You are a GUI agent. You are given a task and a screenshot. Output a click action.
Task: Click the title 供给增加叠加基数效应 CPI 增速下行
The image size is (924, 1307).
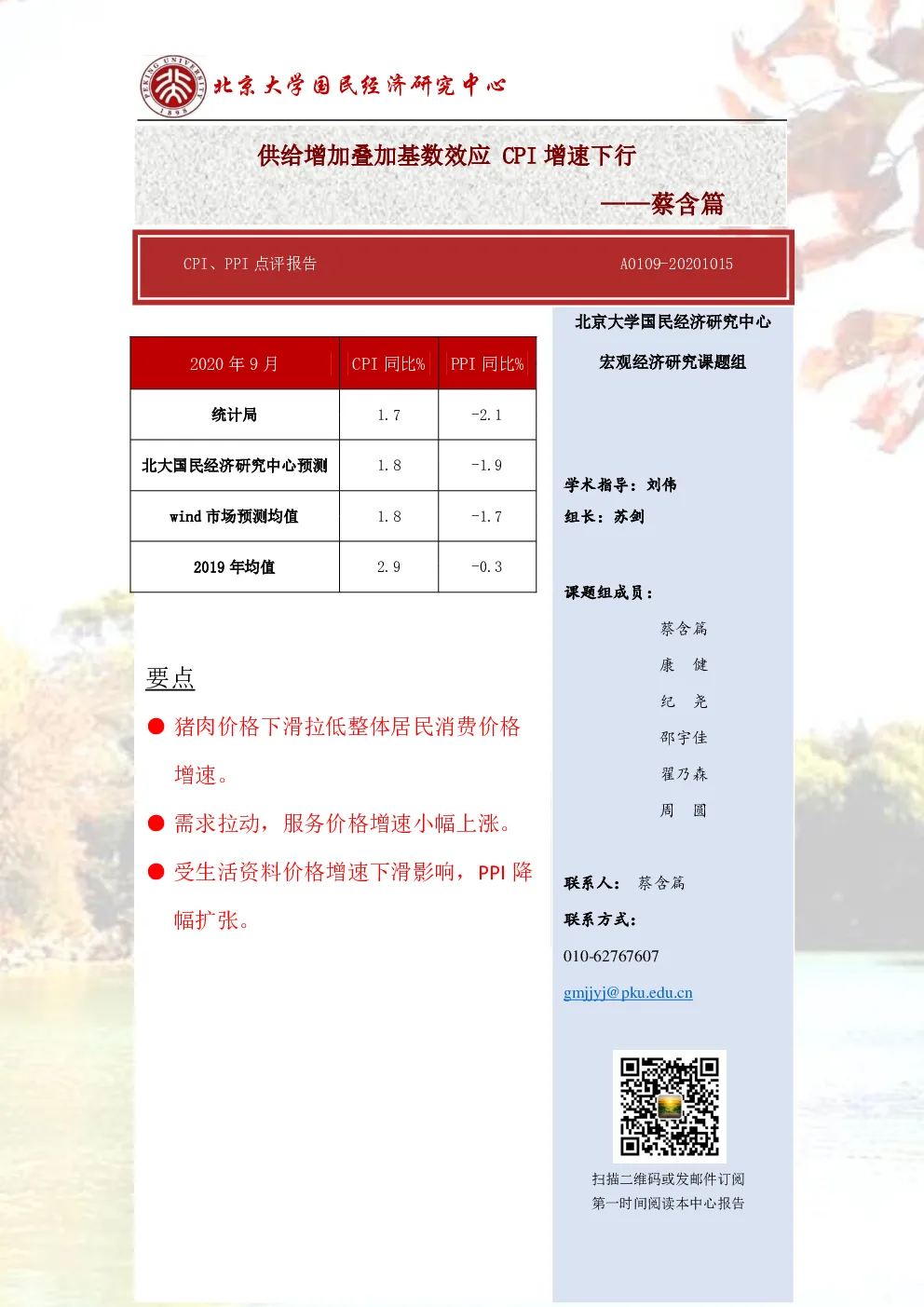446,156
